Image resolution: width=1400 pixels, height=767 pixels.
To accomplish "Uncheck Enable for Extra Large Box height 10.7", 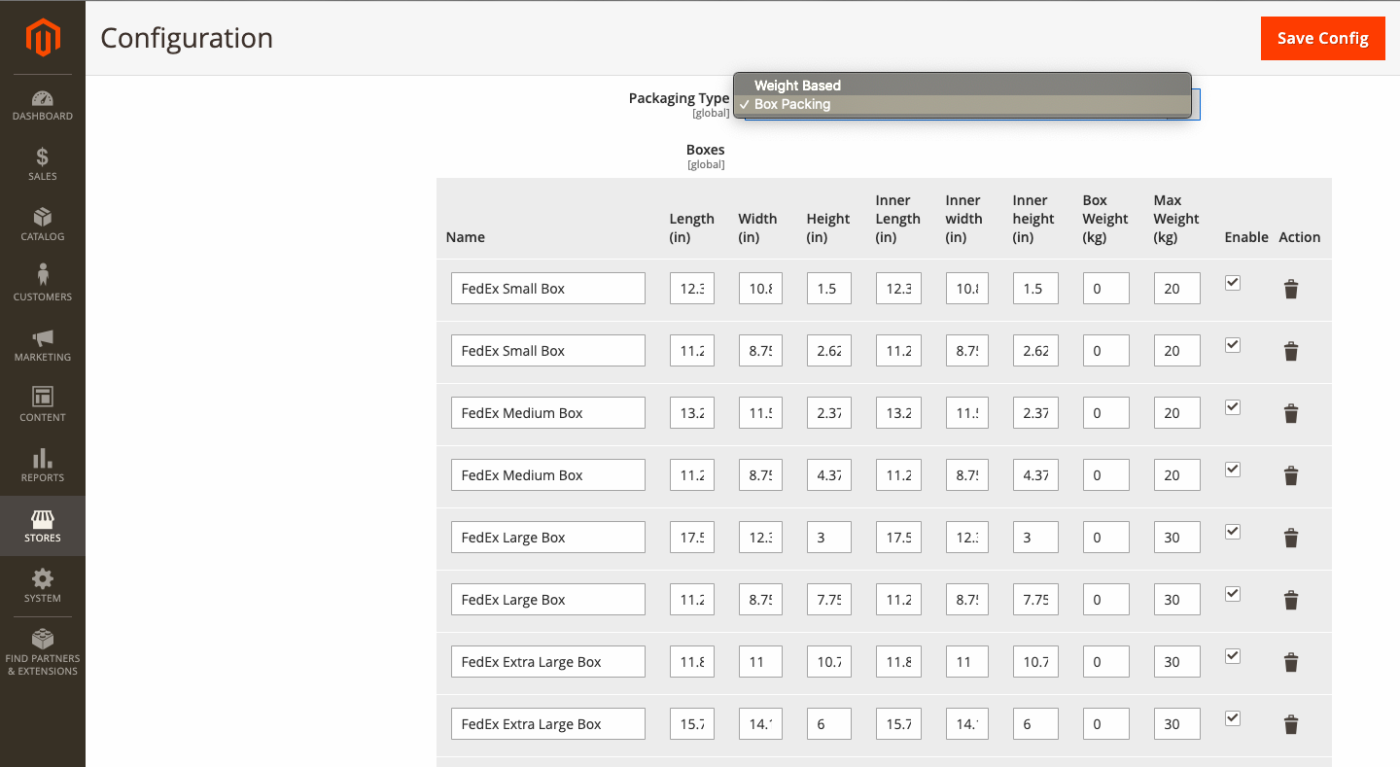I will [x=1233, y=656].
